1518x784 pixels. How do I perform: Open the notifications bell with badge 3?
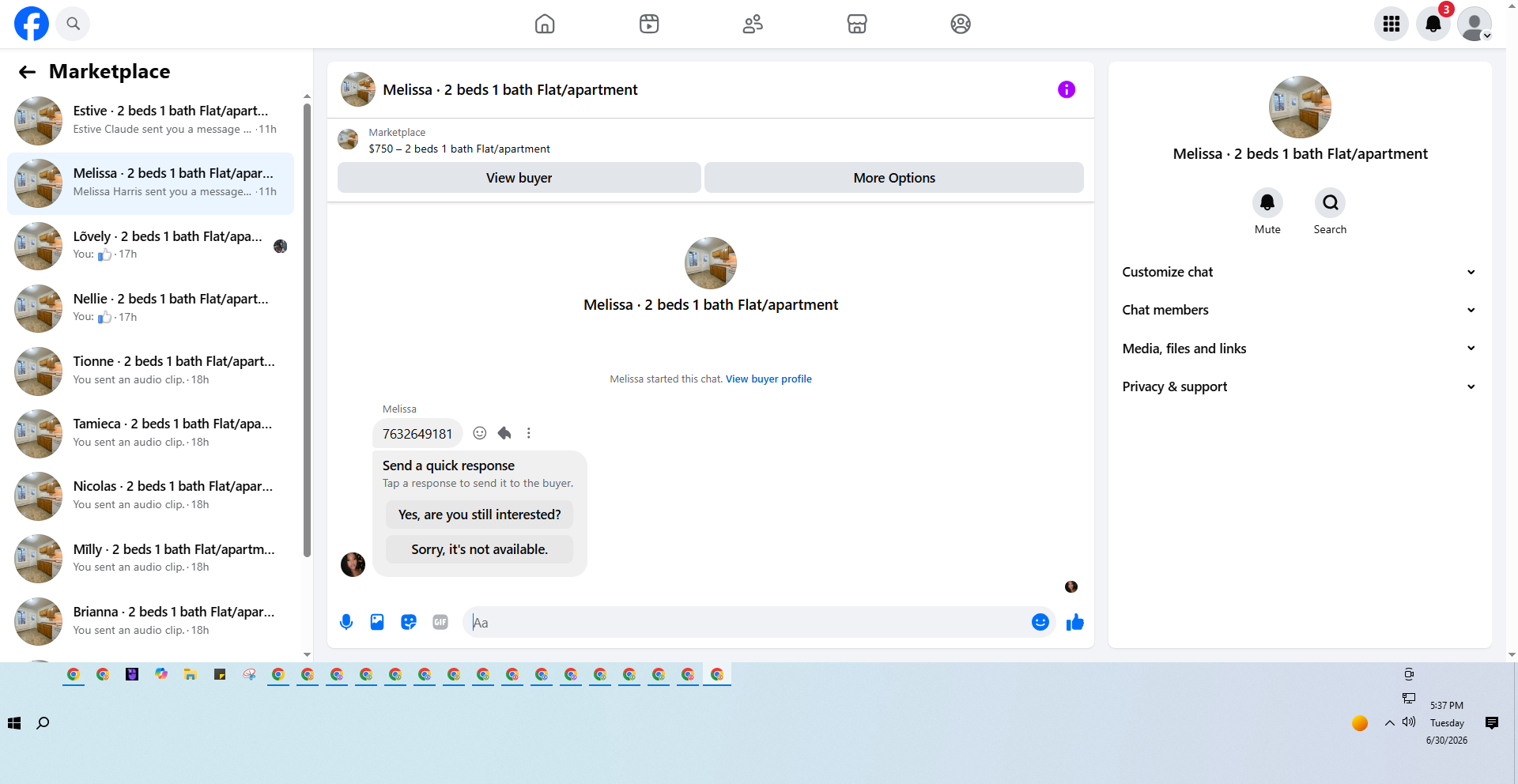[1433, 24]
